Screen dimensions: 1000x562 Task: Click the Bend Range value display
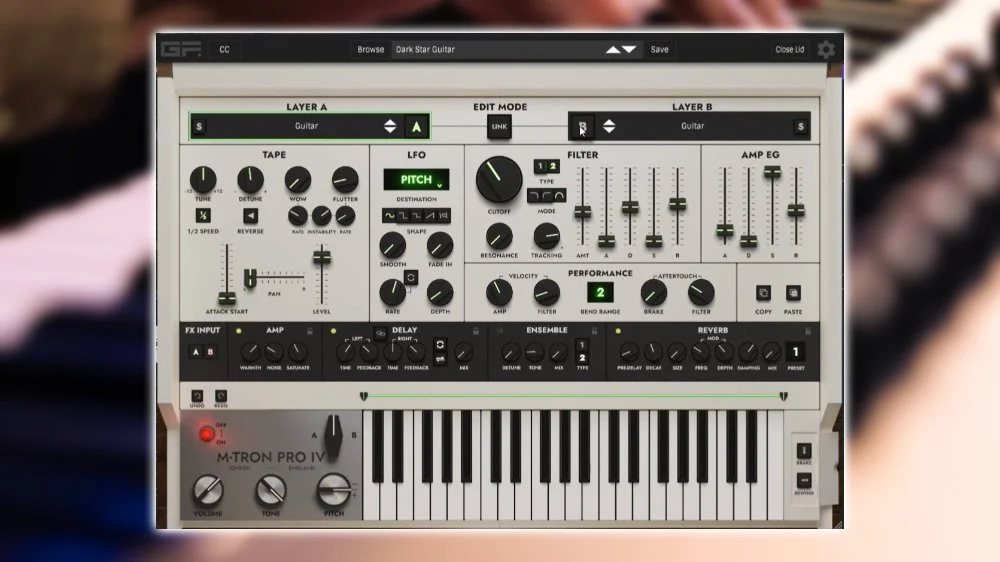point(599,292)
